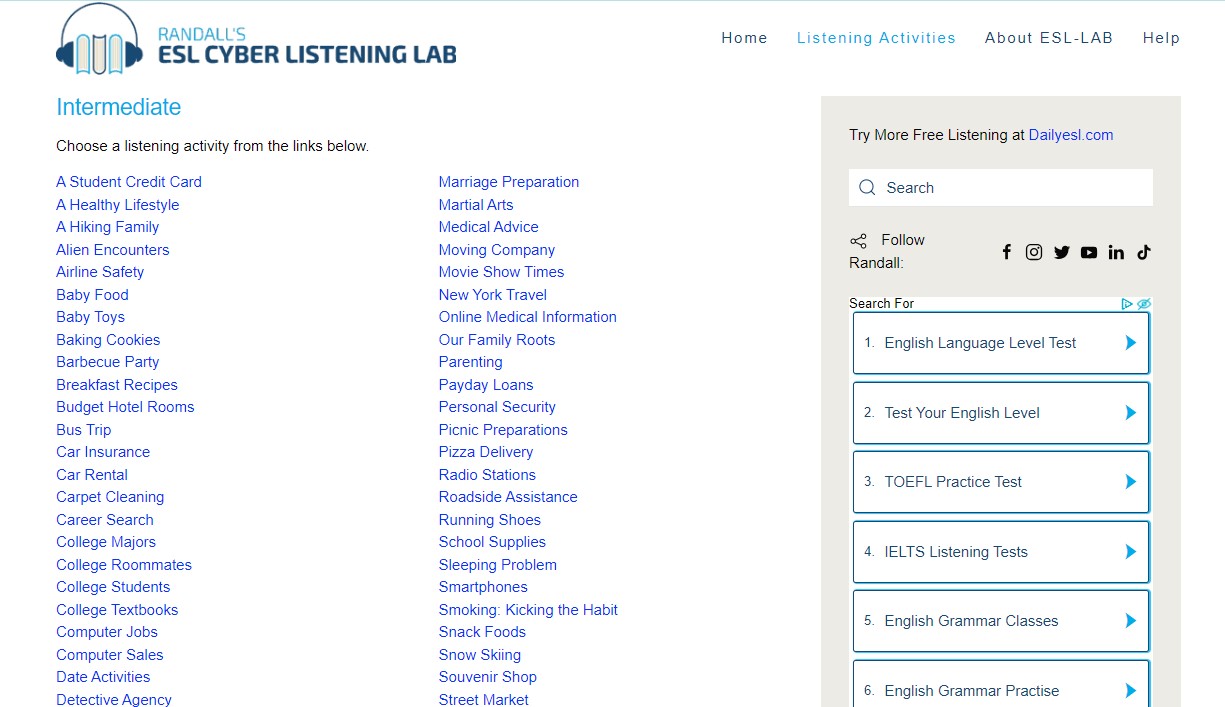This screenshot has width=1225, height=707.
Task: Select the Twitter bird icon
Action: click(x=1061, y=252)
